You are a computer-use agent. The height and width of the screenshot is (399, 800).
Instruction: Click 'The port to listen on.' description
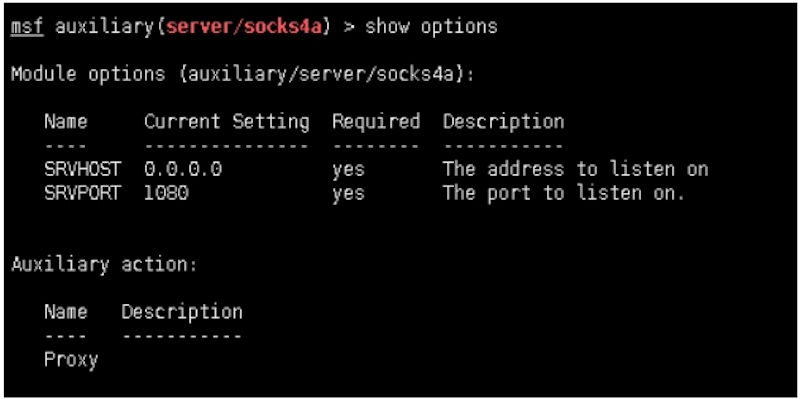[564, 194]
